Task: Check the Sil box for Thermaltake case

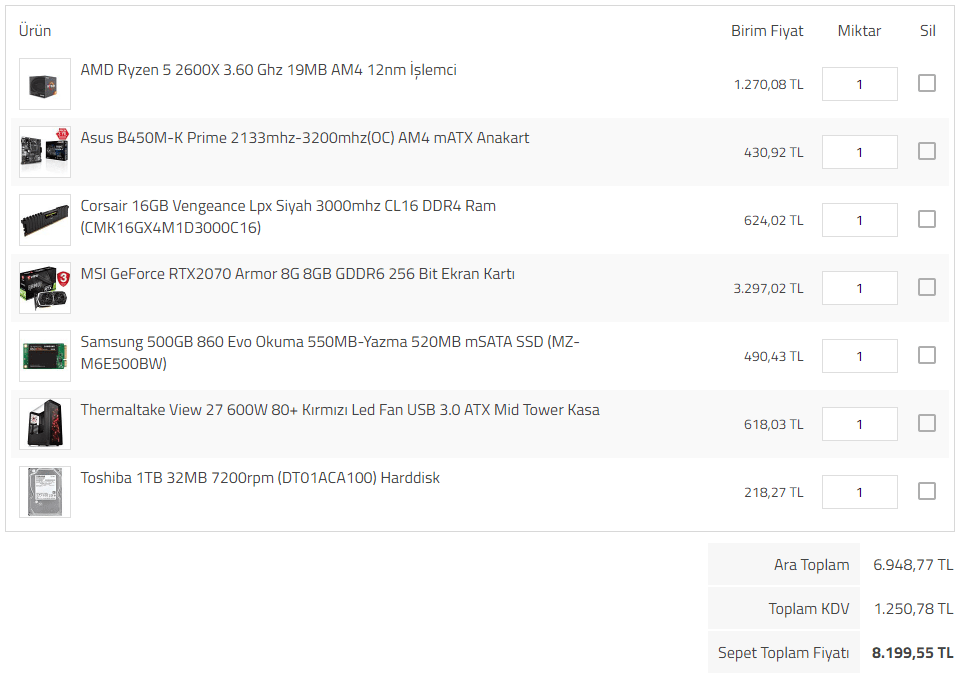Action: [927, 423]
